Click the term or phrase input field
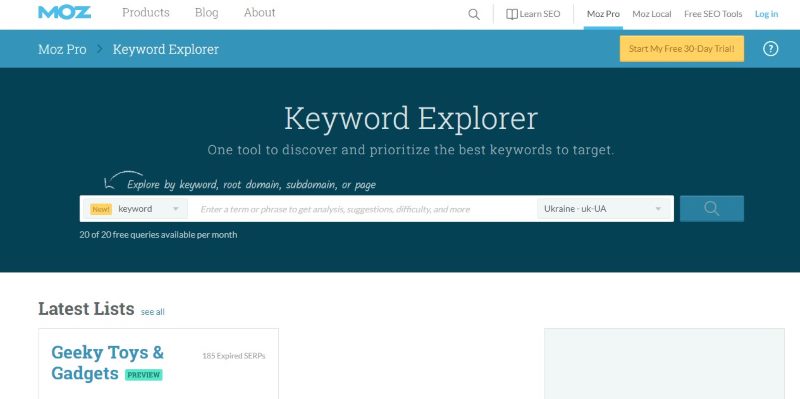The image size is (800, 399). pos(362,209)
